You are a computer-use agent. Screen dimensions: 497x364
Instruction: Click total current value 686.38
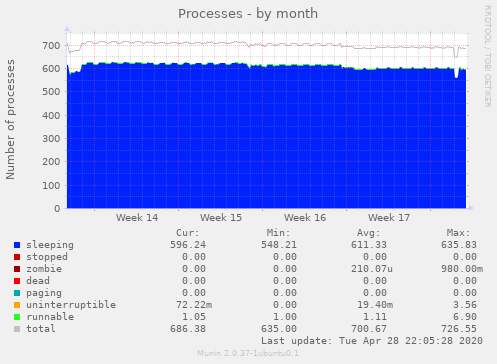(188, 329)
